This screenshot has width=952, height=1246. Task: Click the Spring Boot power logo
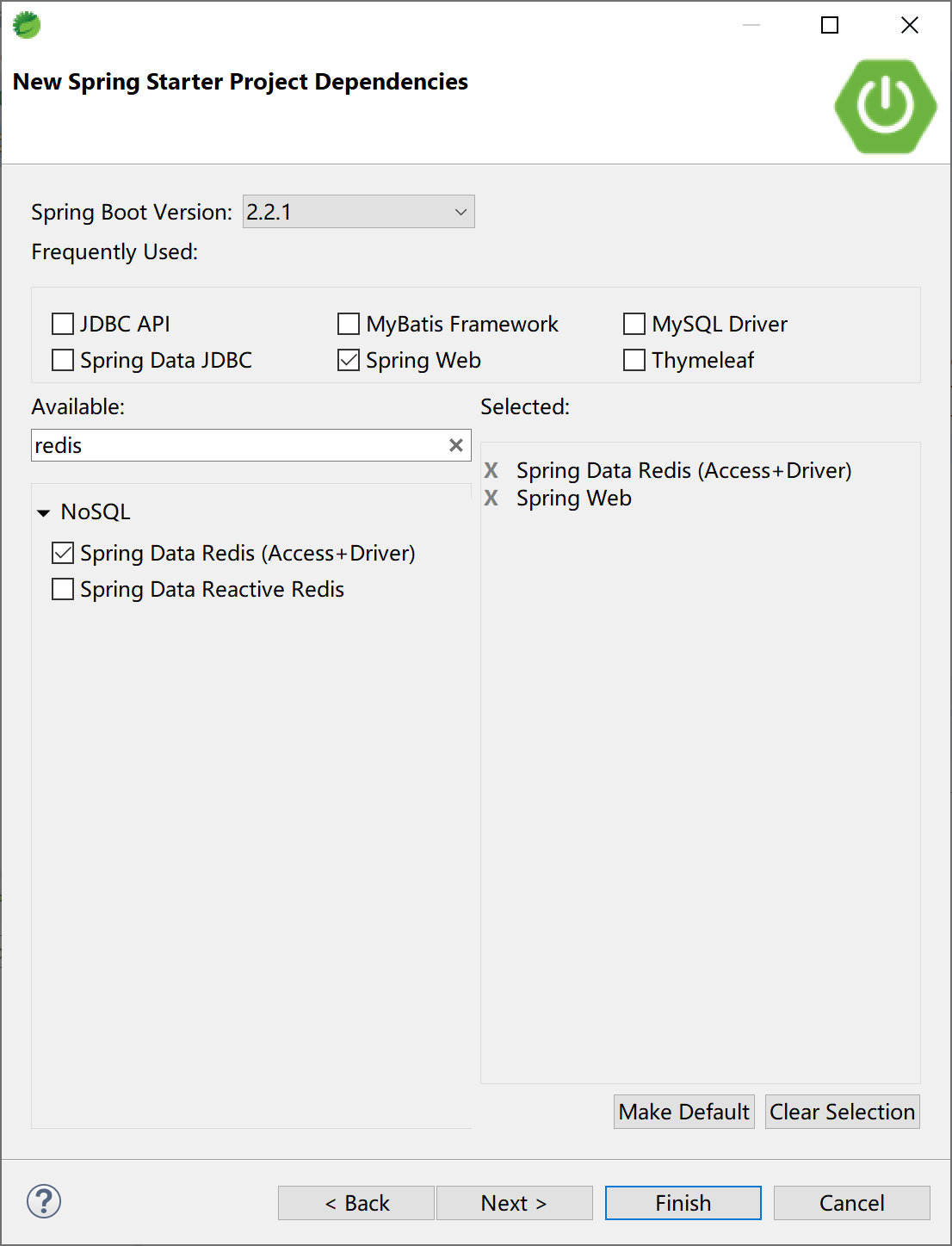click(885, 106)
